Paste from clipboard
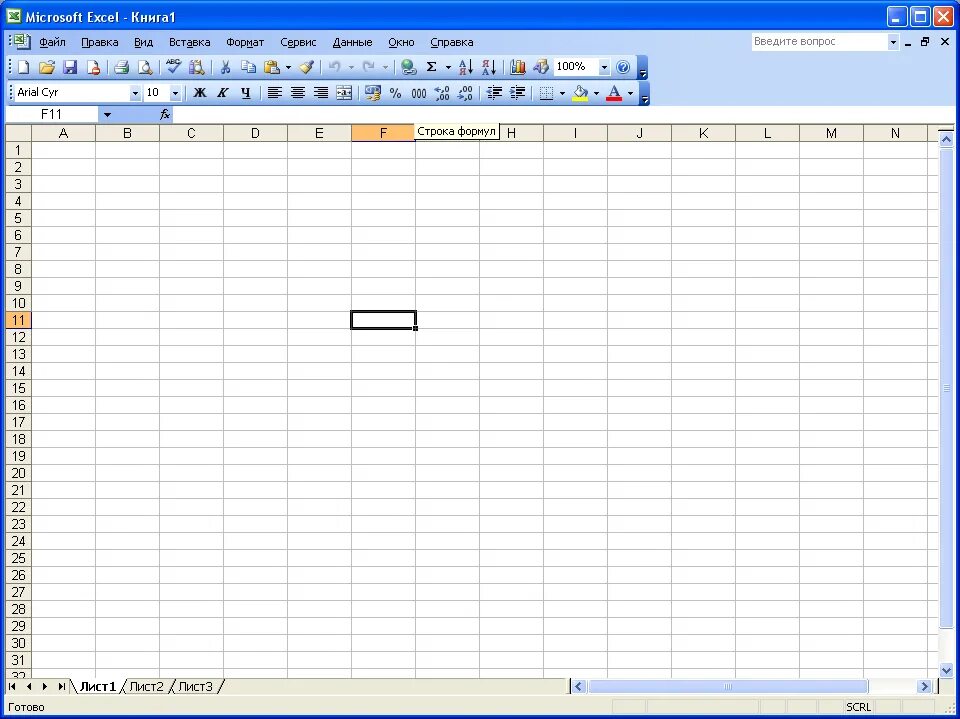This screenshot has height=719, width=960. [x=271, y=67]
